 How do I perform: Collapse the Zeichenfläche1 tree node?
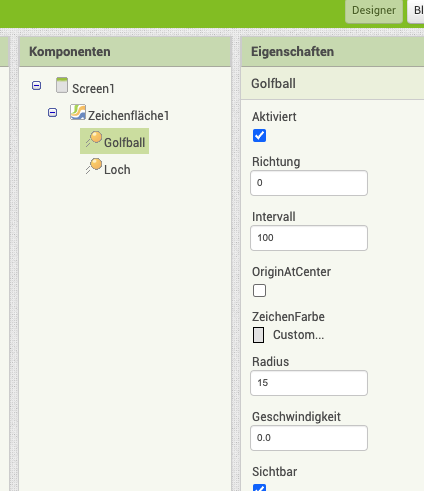point(52,113)
